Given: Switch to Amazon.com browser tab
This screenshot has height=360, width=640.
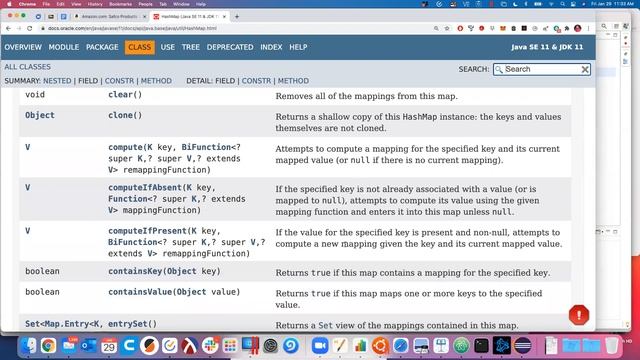Looking at the screenshot, I should [109, 17].
